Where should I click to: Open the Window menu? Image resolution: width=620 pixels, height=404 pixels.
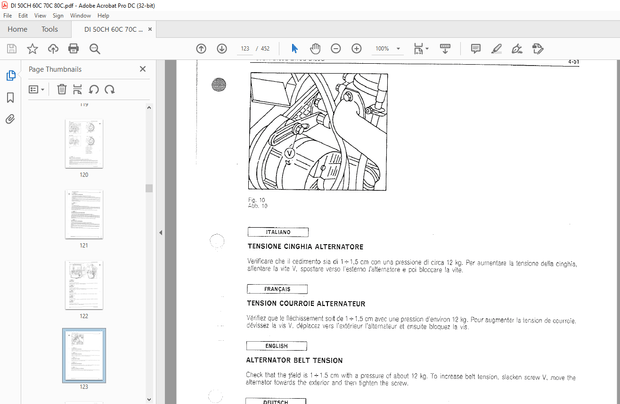click(x=80, y=16)
